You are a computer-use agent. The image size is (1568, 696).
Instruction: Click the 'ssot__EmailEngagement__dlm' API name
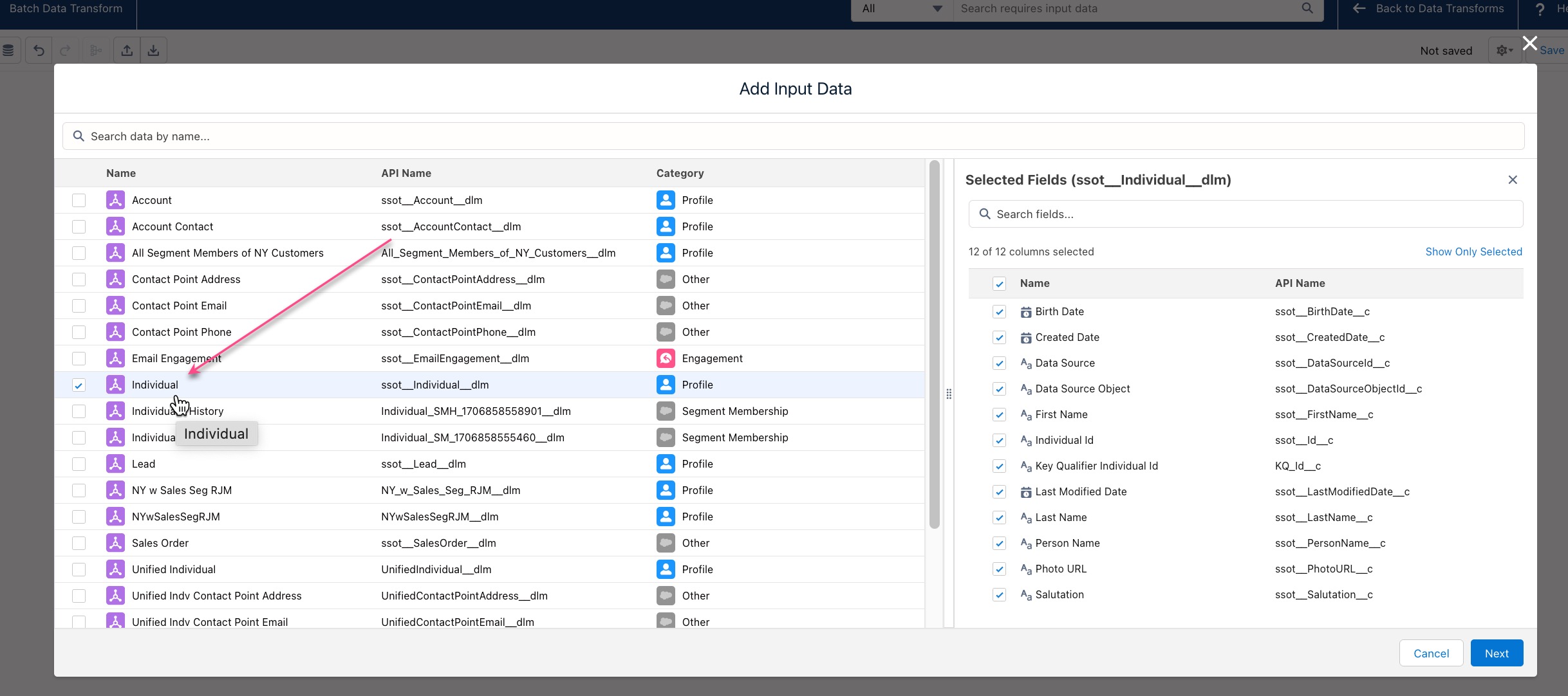pyautogui.click(x=455, y=358)
